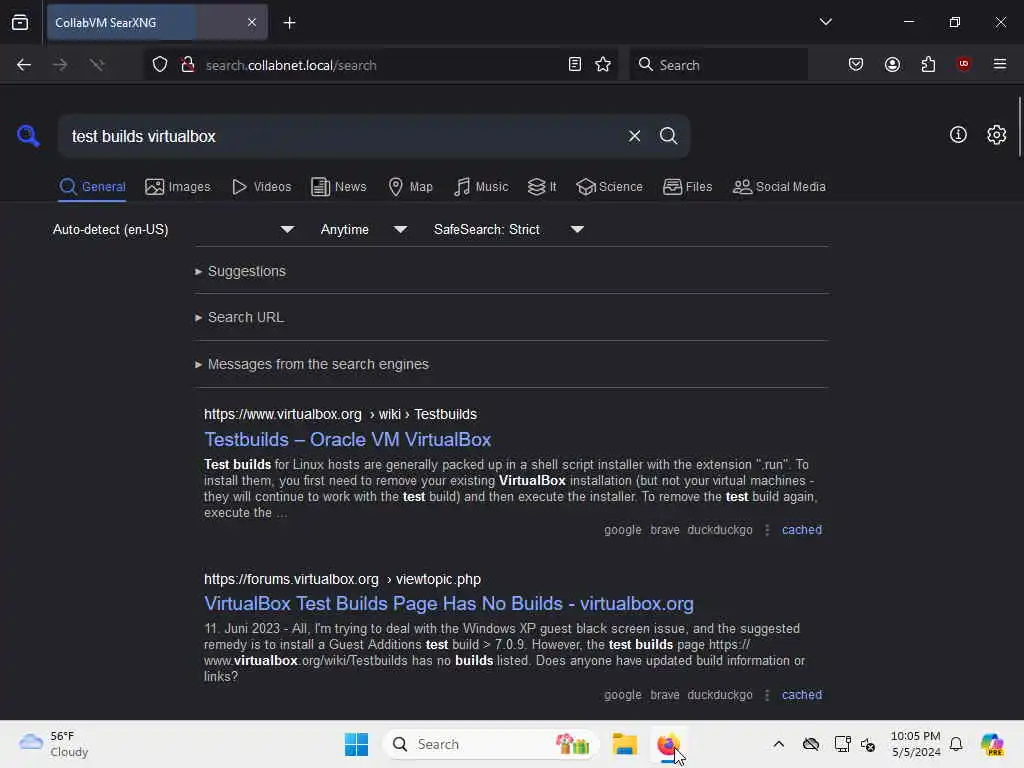Switch to the Science tab

[x=609, y=187]
